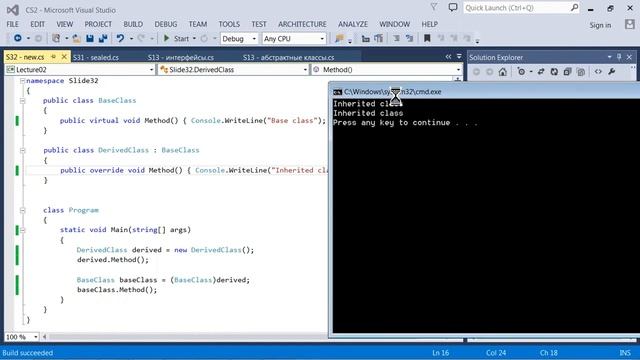Open the BUILD menu
The height and width of the screenshot is (360, 640).
click(x=133, y=24)
